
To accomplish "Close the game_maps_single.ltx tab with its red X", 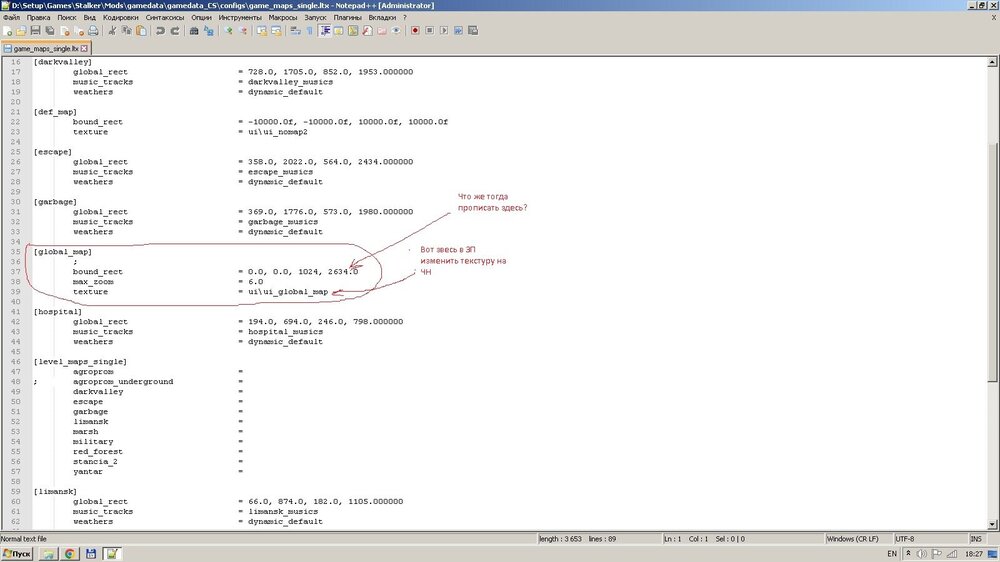I will (x=85, y=47).
